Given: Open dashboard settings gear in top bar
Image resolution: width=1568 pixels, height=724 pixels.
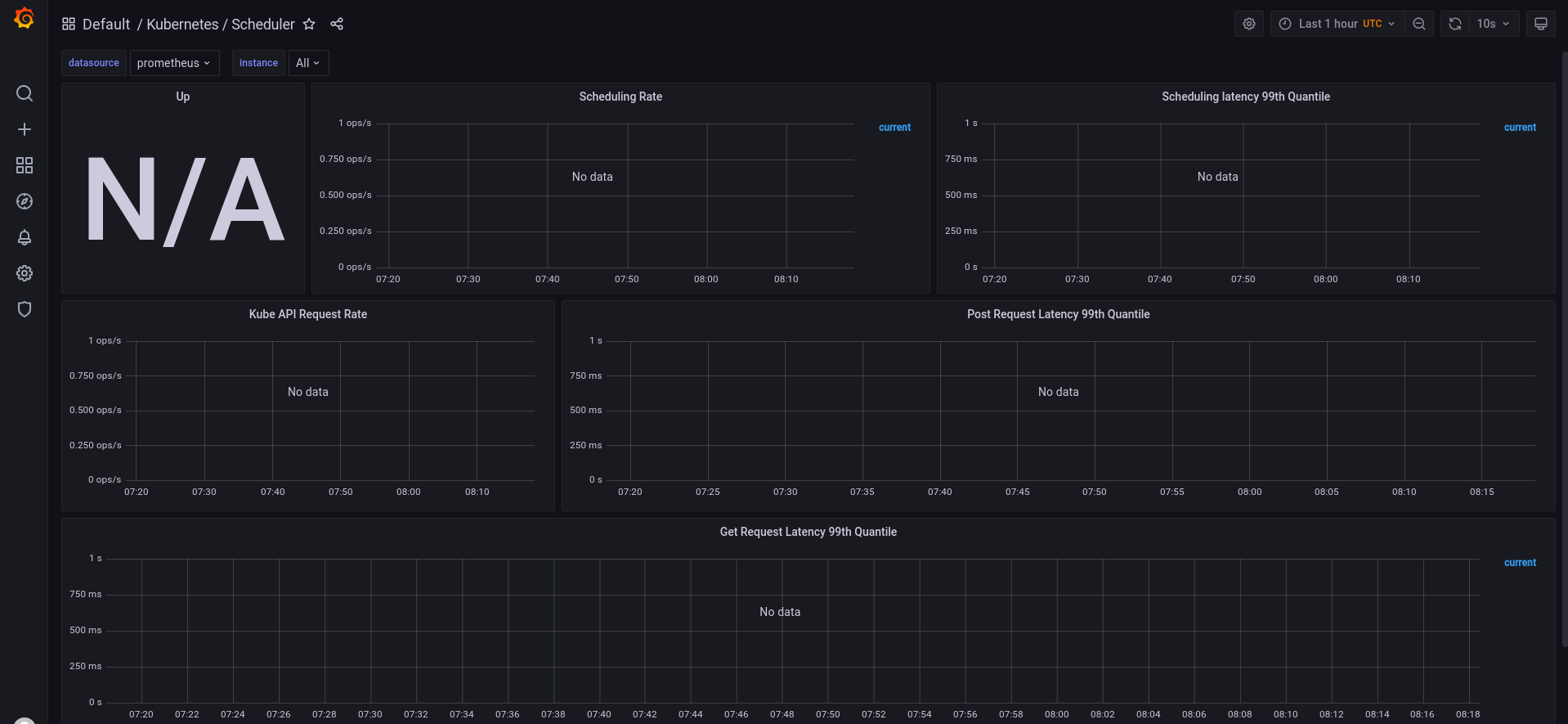Looking at the screenshot, I should pos(1249,24).
